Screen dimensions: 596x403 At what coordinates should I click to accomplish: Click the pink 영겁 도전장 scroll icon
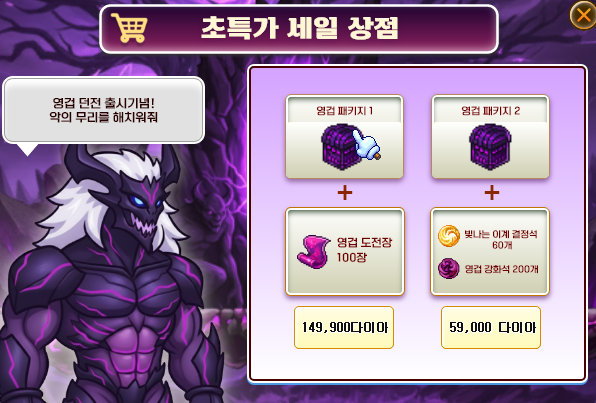coord(313,251)
